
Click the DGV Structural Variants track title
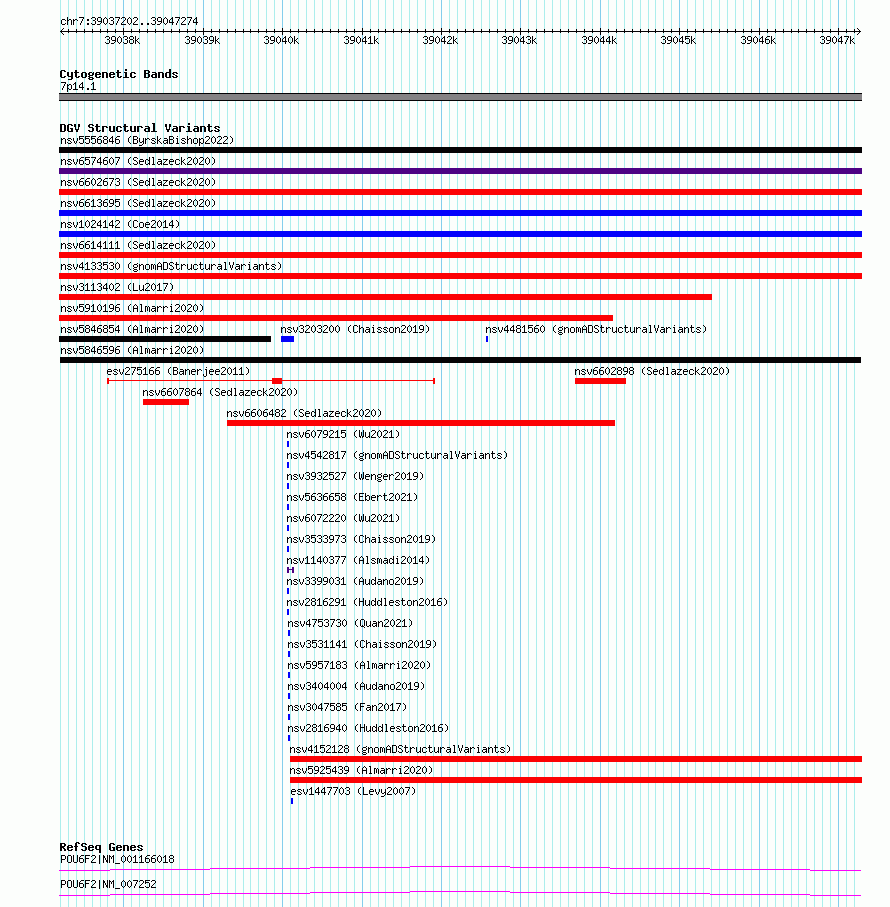click(140, 128)
